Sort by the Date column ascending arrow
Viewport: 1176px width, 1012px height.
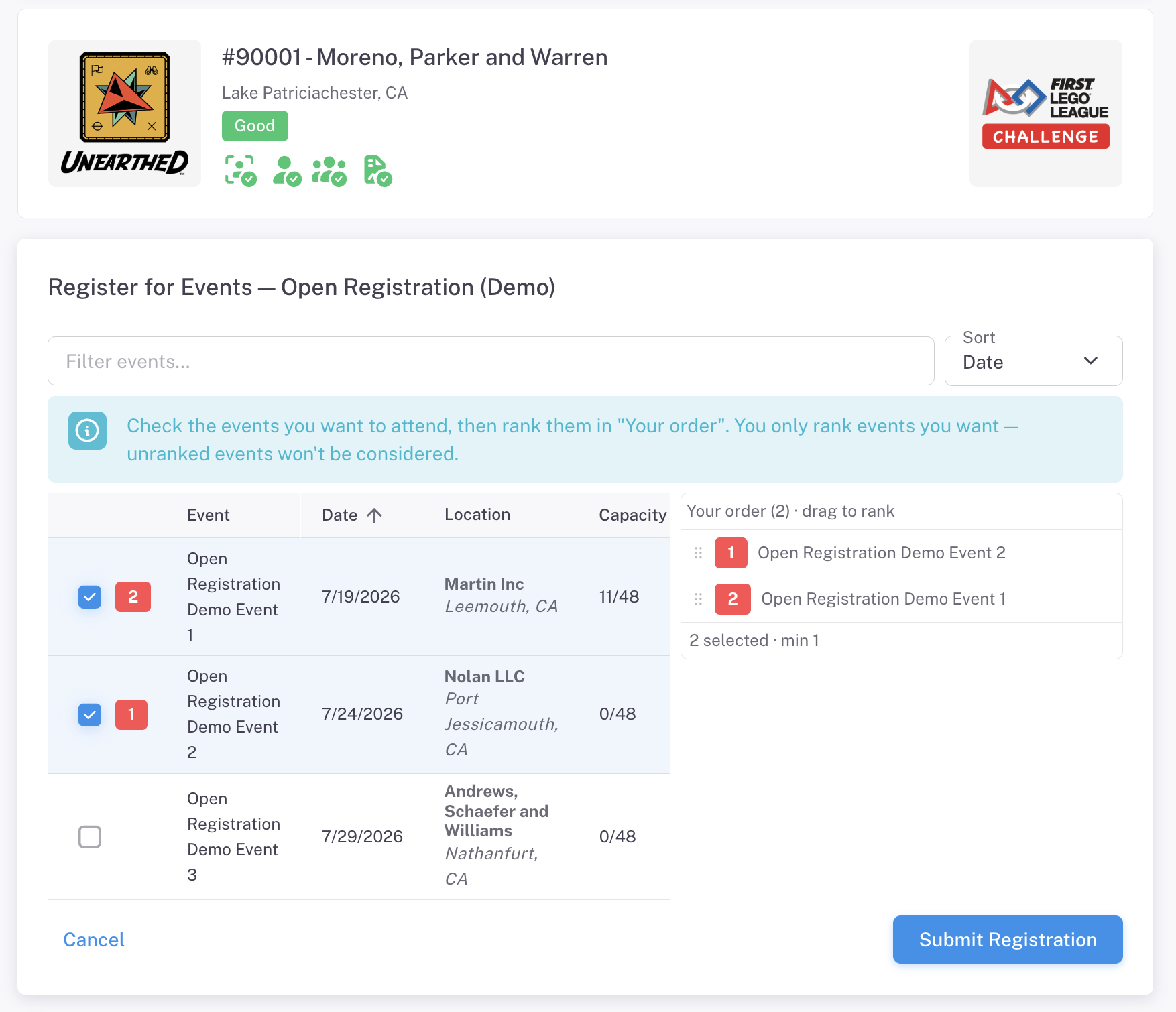(374, 515)
